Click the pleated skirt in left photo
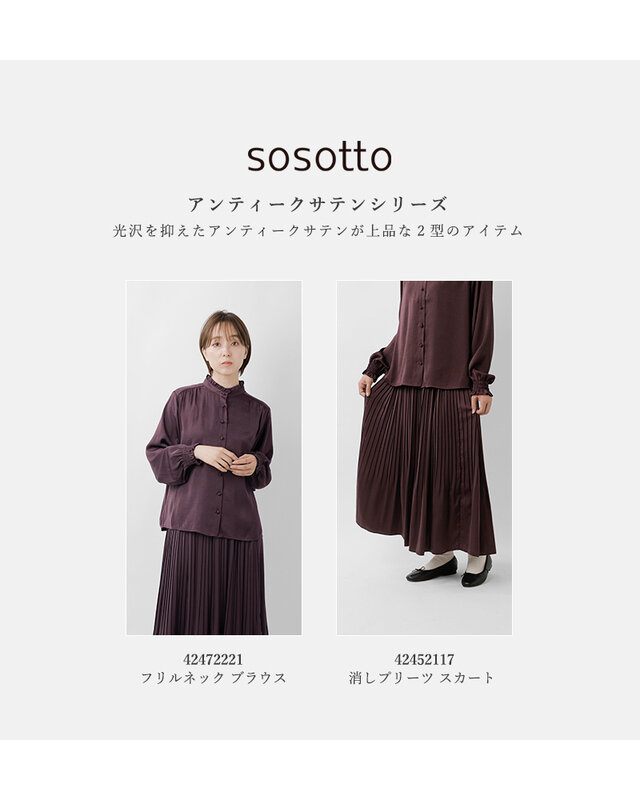 tap(210, 583)
